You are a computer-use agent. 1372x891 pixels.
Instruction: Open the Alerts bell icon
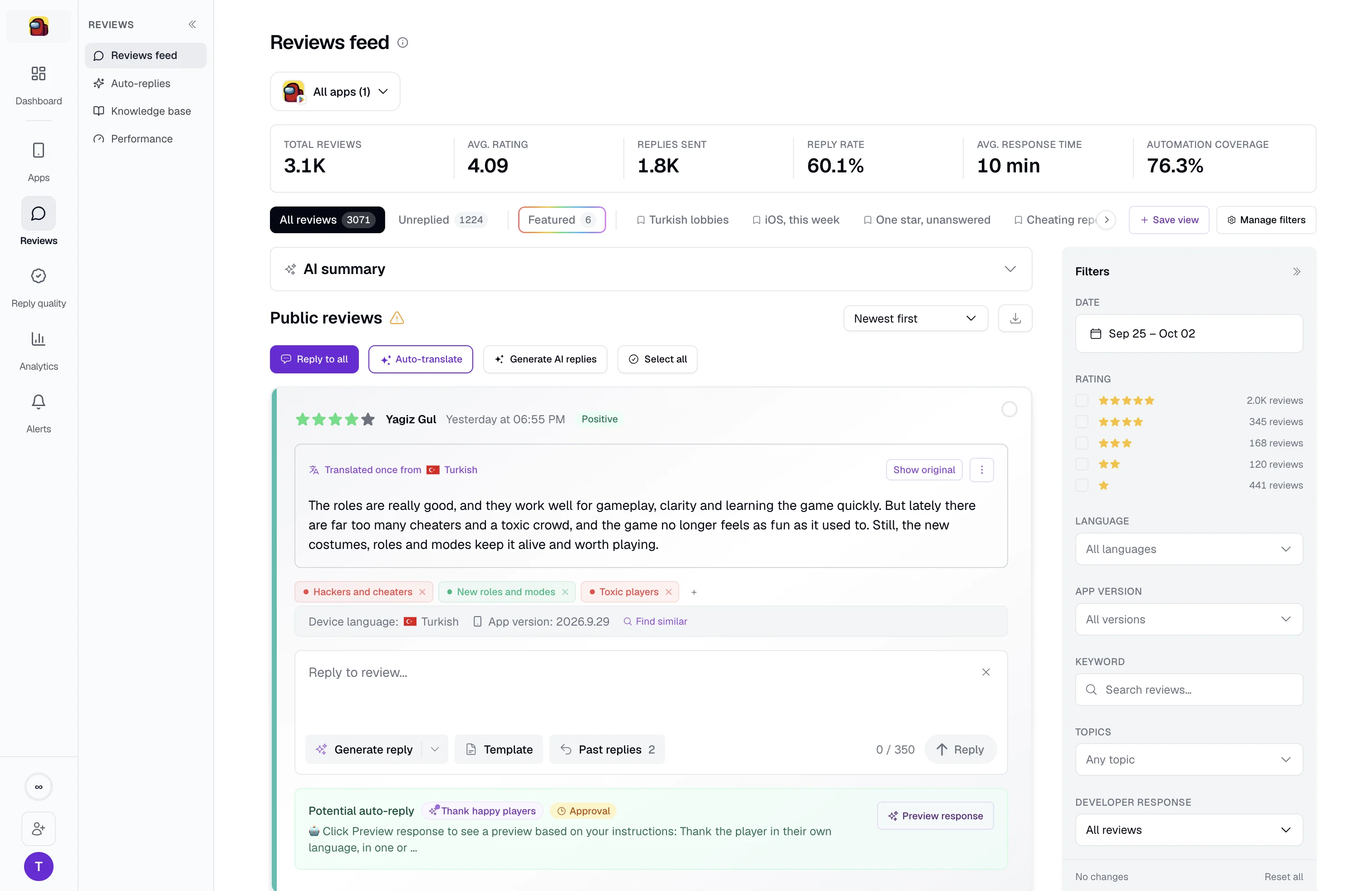click(x=38, y=401)
